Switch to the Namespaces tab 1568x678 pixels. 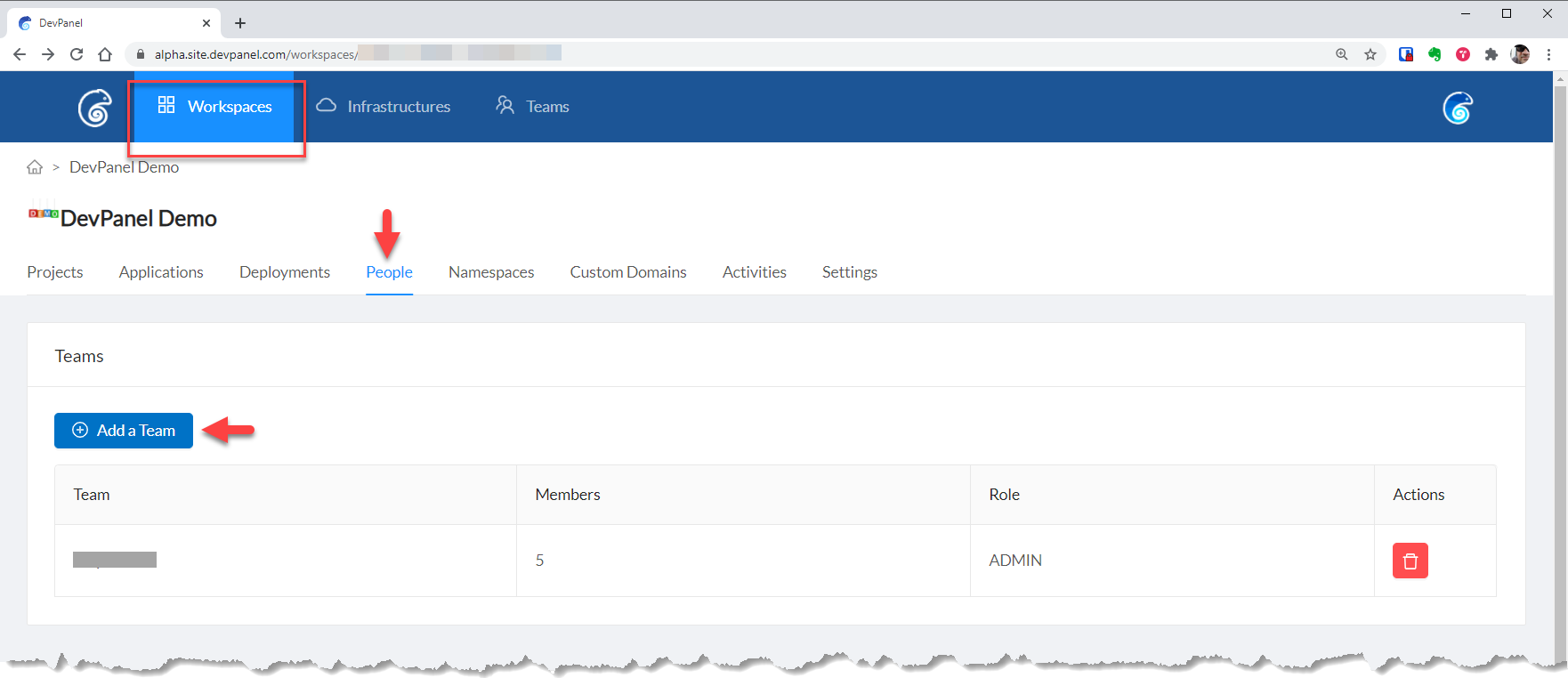491,272
